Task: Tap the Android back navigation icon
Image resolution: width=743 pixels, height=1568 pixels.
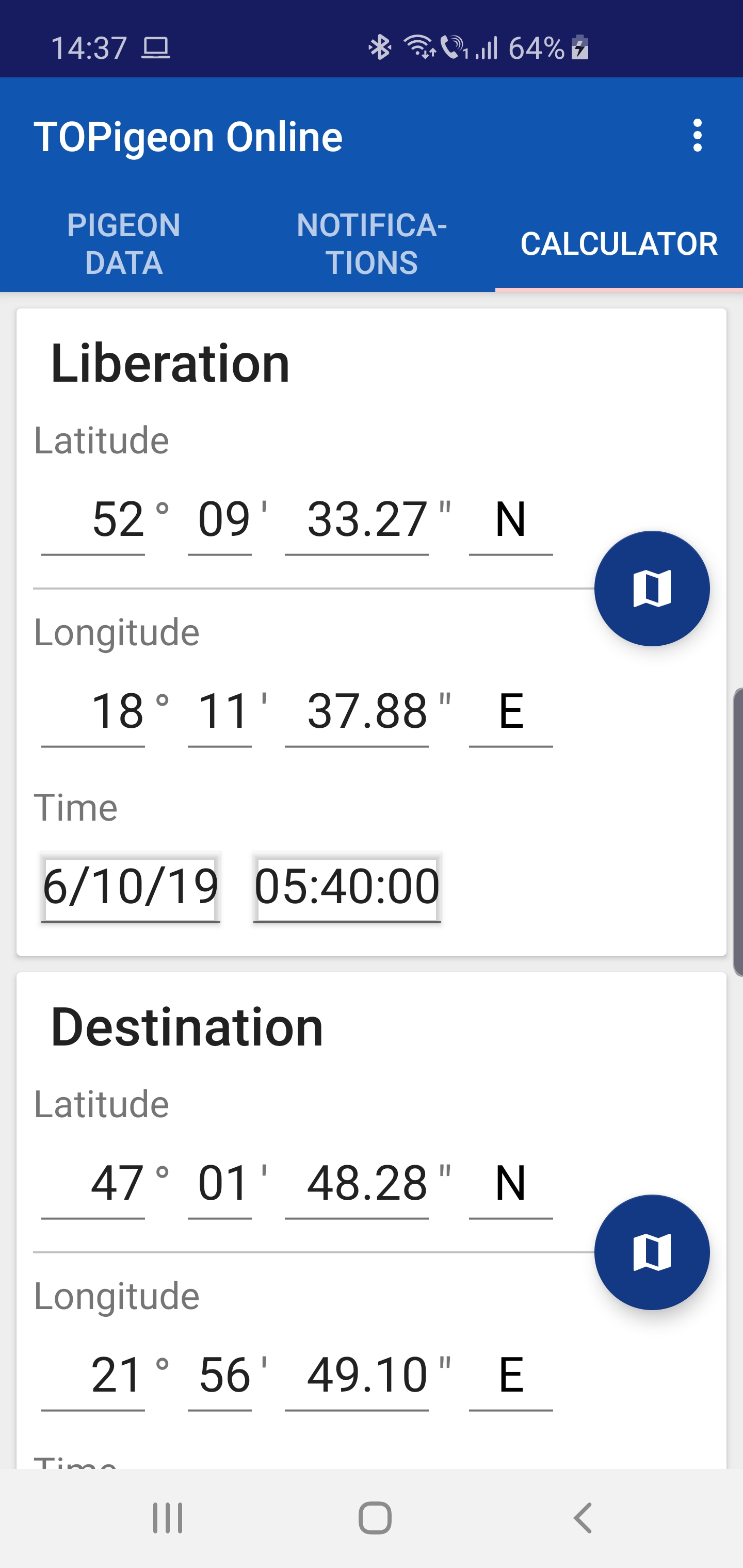Action: coord(583,1517)
